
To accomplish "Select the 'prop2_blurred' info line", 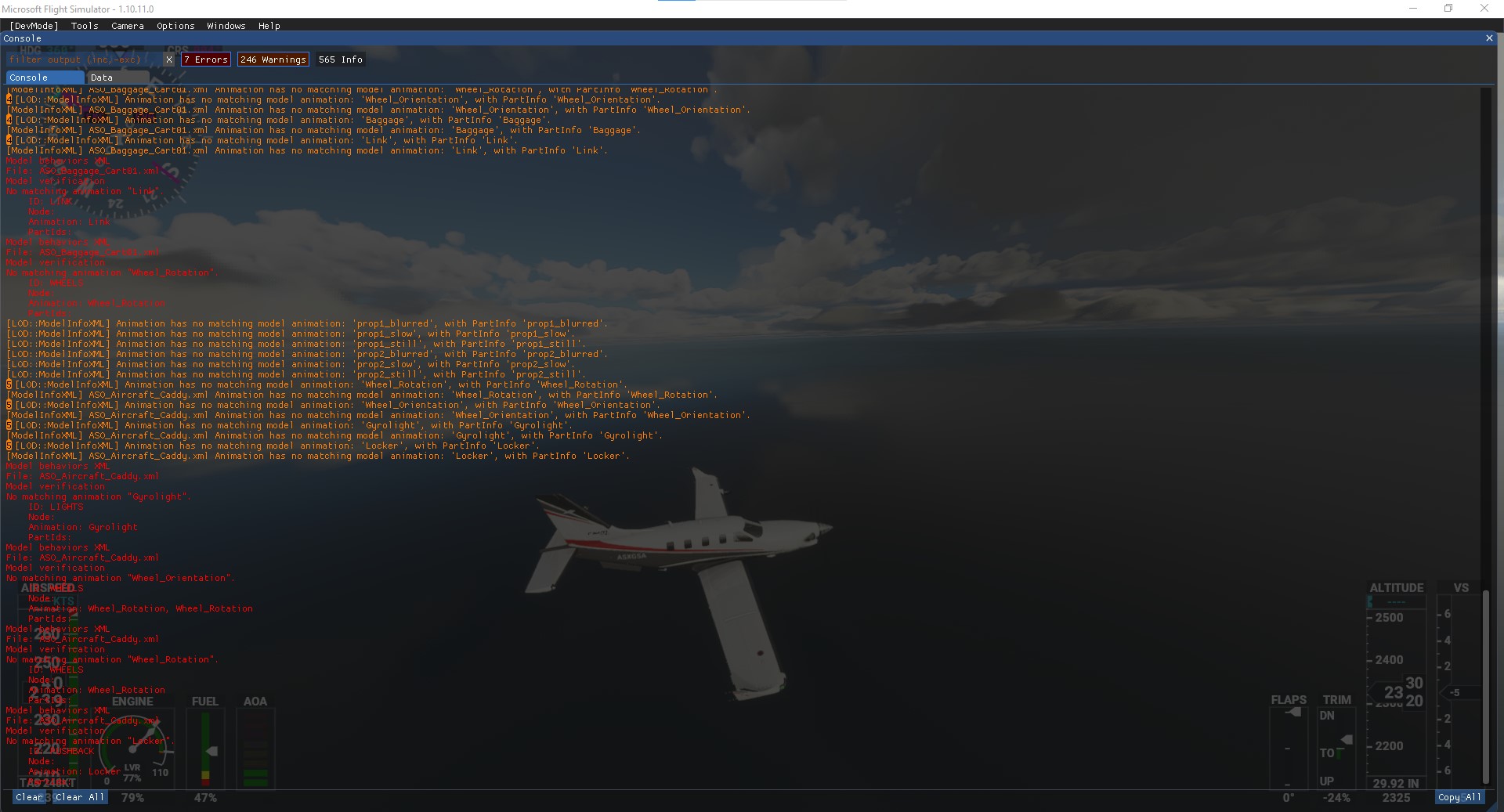I will click(307, 354).
